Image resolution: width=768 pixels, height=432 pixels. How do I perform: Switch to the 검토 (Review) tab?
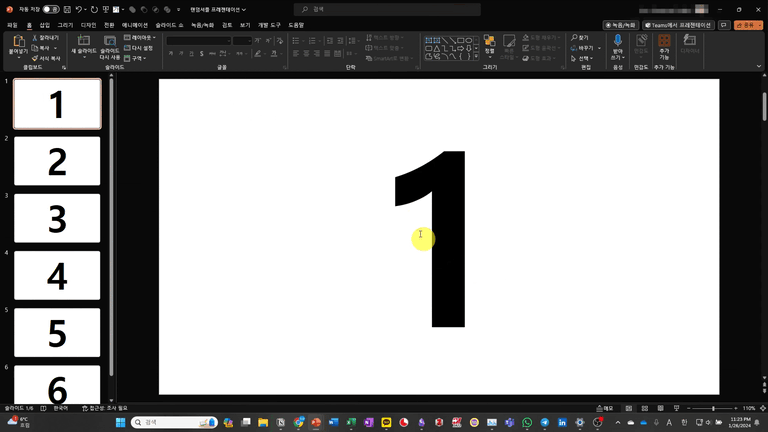(x=227, y=25)
